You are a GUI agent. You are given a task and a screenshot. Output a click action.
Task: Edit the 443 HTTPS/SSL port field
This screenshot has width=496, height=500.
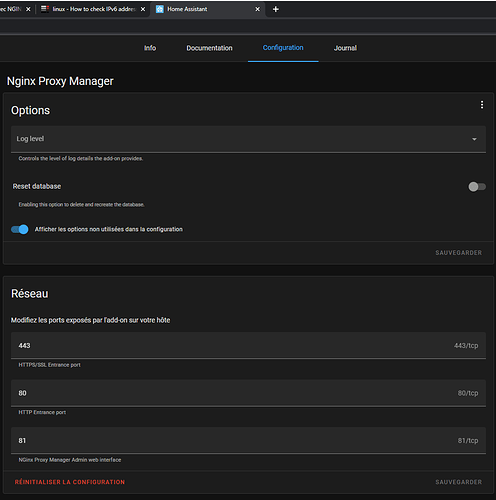(248, 345)
